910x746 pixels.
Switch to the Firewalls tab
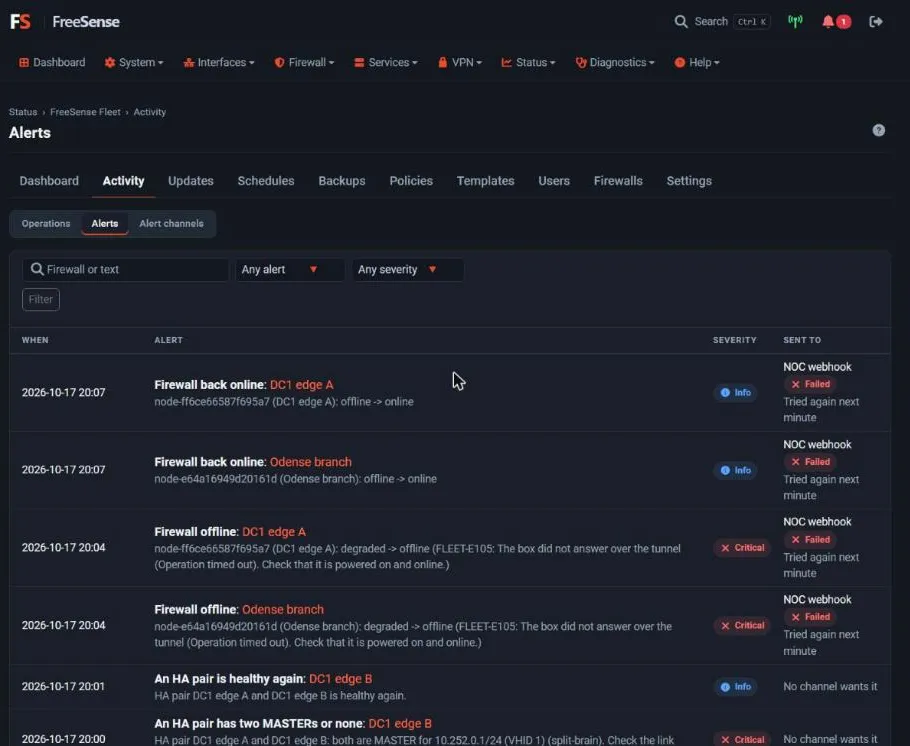618,181
